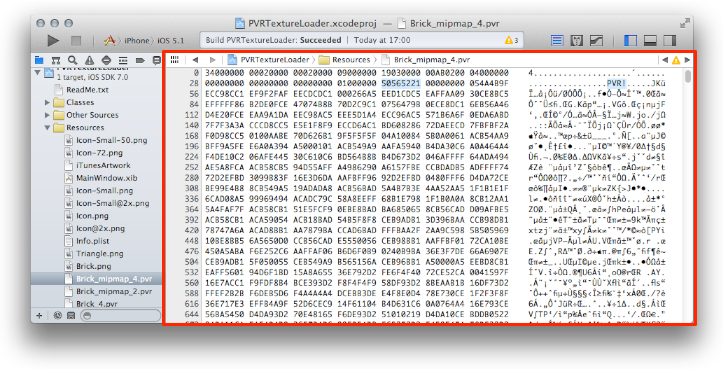Select iTunesArtwork file
The height and width of the screenshot is (369, 723).
[103, 165]
